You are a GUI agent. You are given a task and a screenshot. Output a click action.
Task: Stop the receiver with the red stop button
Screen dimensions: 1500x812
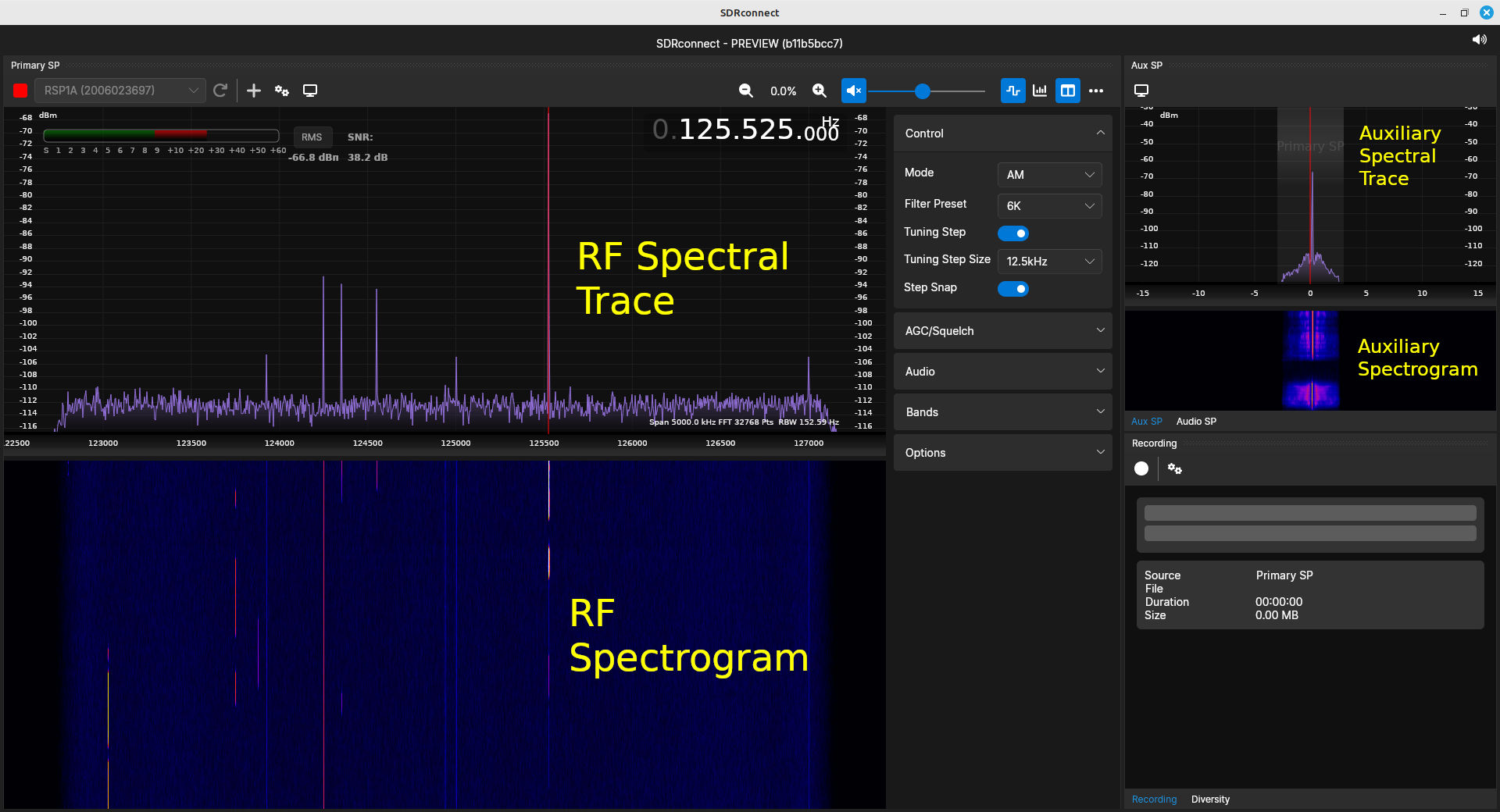(20, 91)
